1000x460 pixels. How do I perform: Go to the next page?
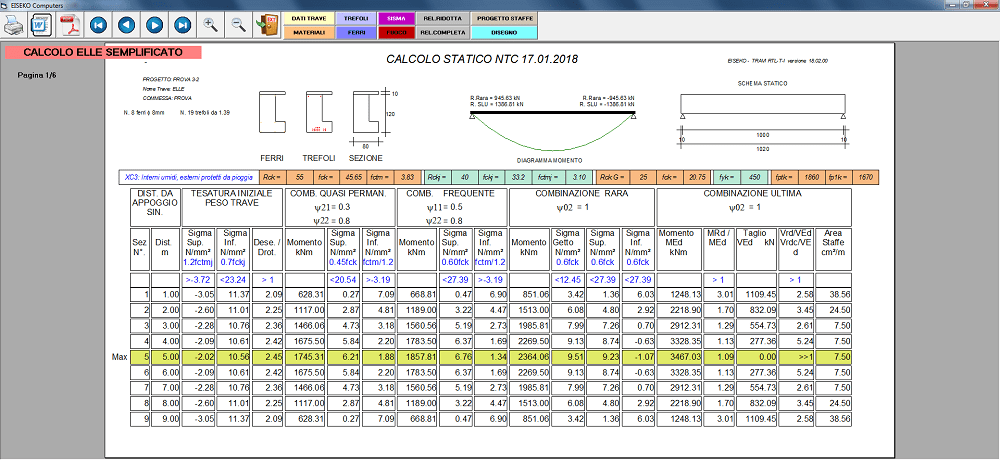[154, 25]
